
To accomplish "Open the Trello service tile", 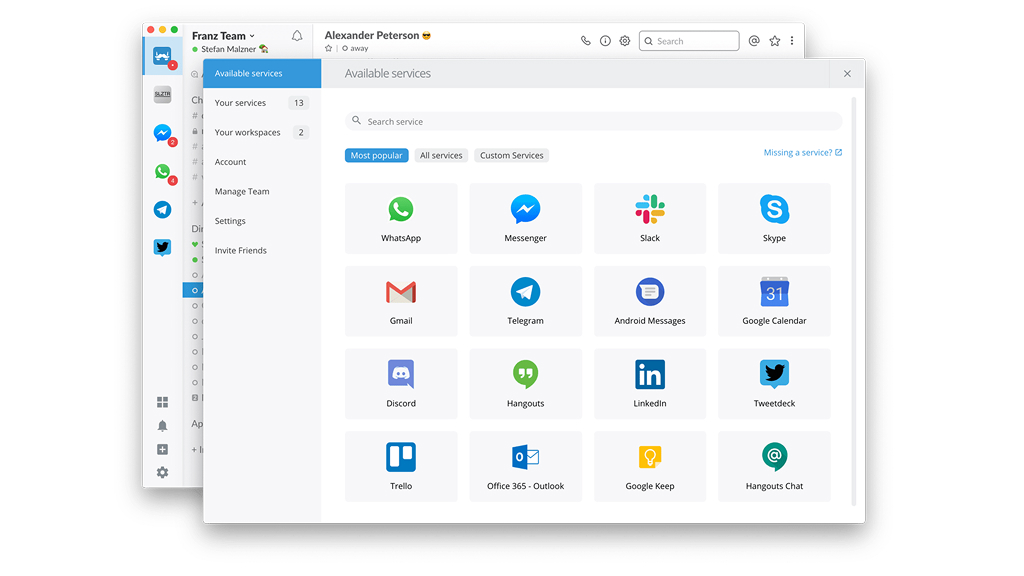I will tap(401, 465).
